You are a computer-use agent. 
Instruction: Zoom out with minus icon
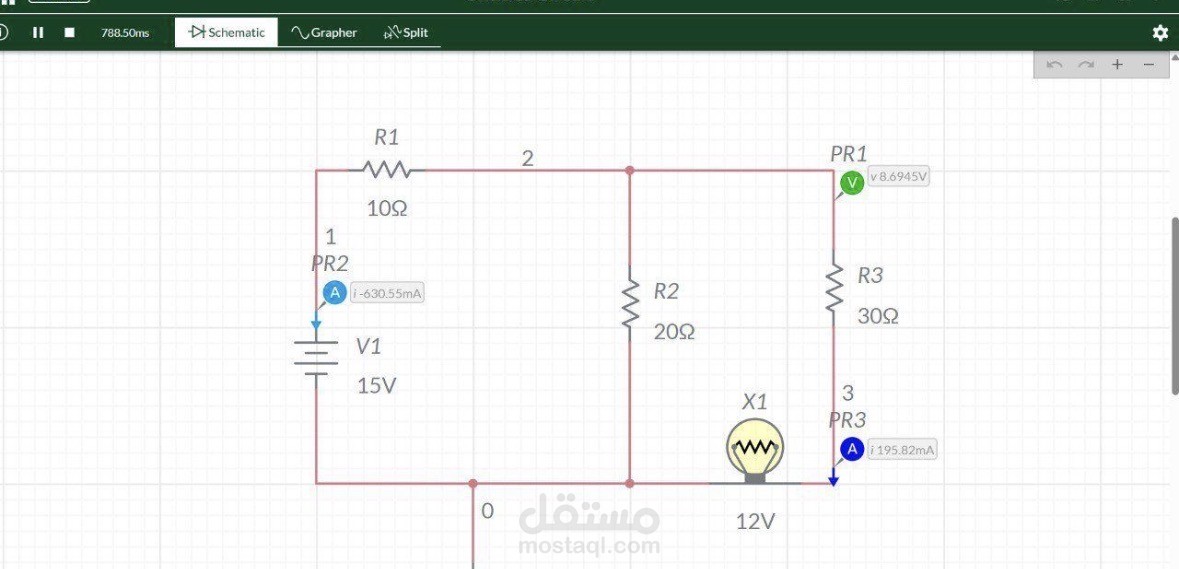(1148, 65)
